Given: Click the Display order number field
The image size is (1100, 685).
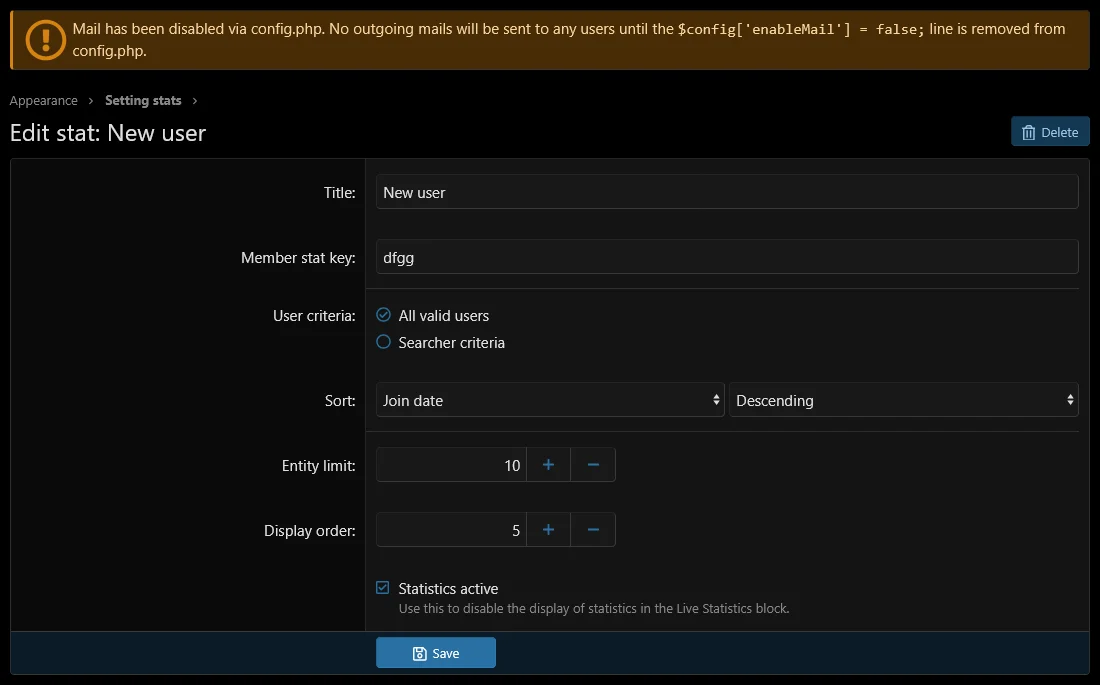Looking at the screenshot, I should pyautogui.click(x=451, y=530).
